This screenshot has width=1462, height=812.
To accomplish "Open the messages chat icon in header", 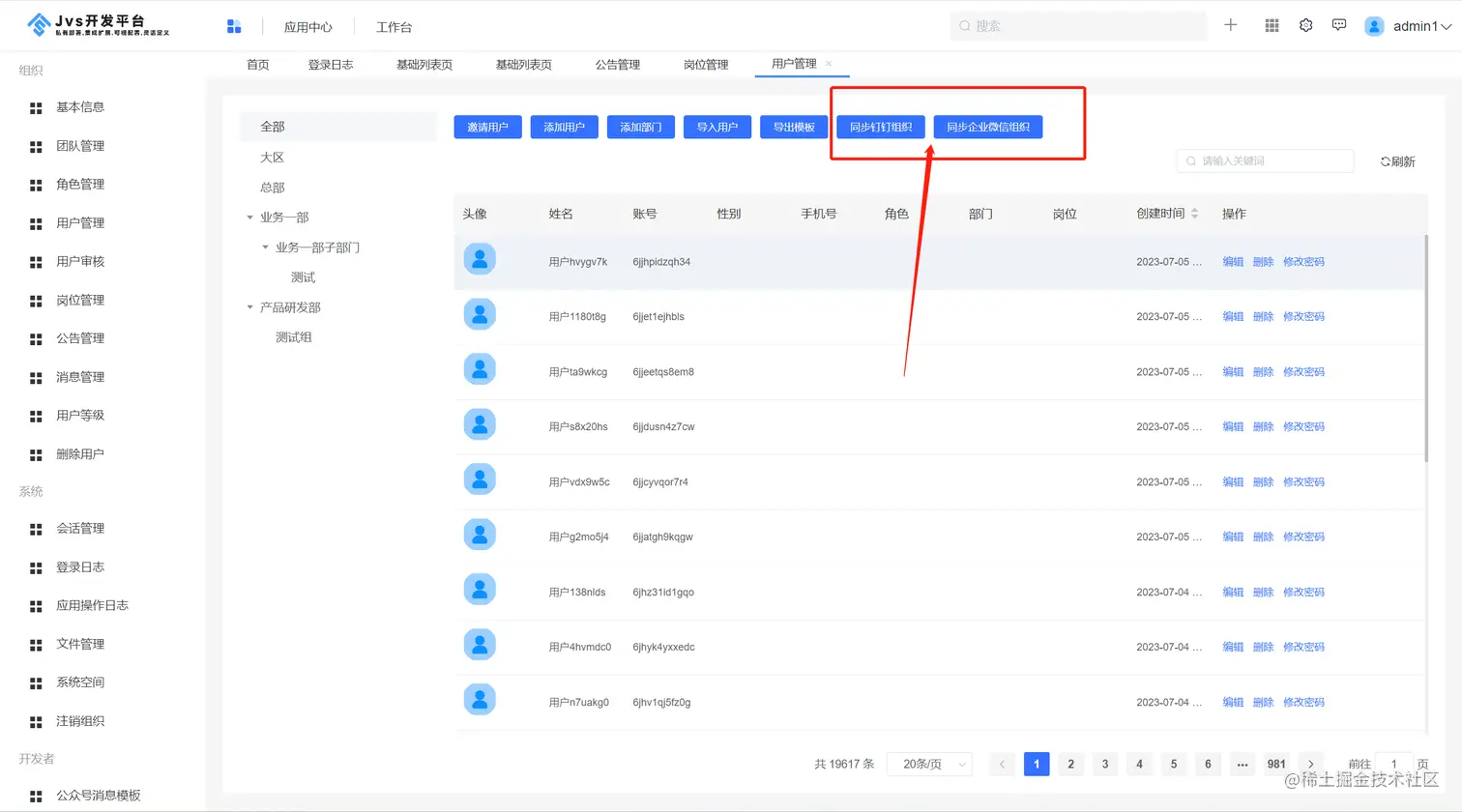I will [1339, 25].
